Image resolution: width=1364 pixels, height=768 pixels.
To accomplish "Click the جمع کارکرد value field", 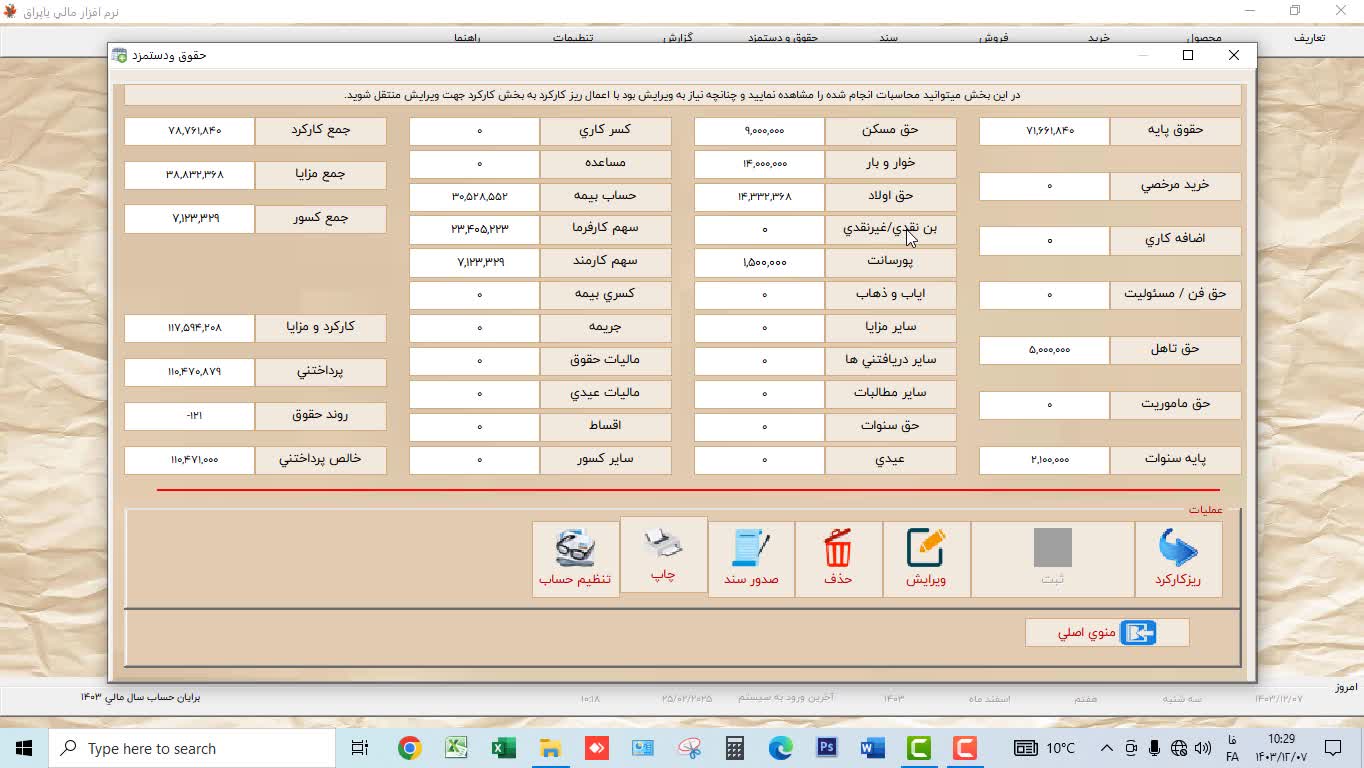I will click(x=189, y=131).
